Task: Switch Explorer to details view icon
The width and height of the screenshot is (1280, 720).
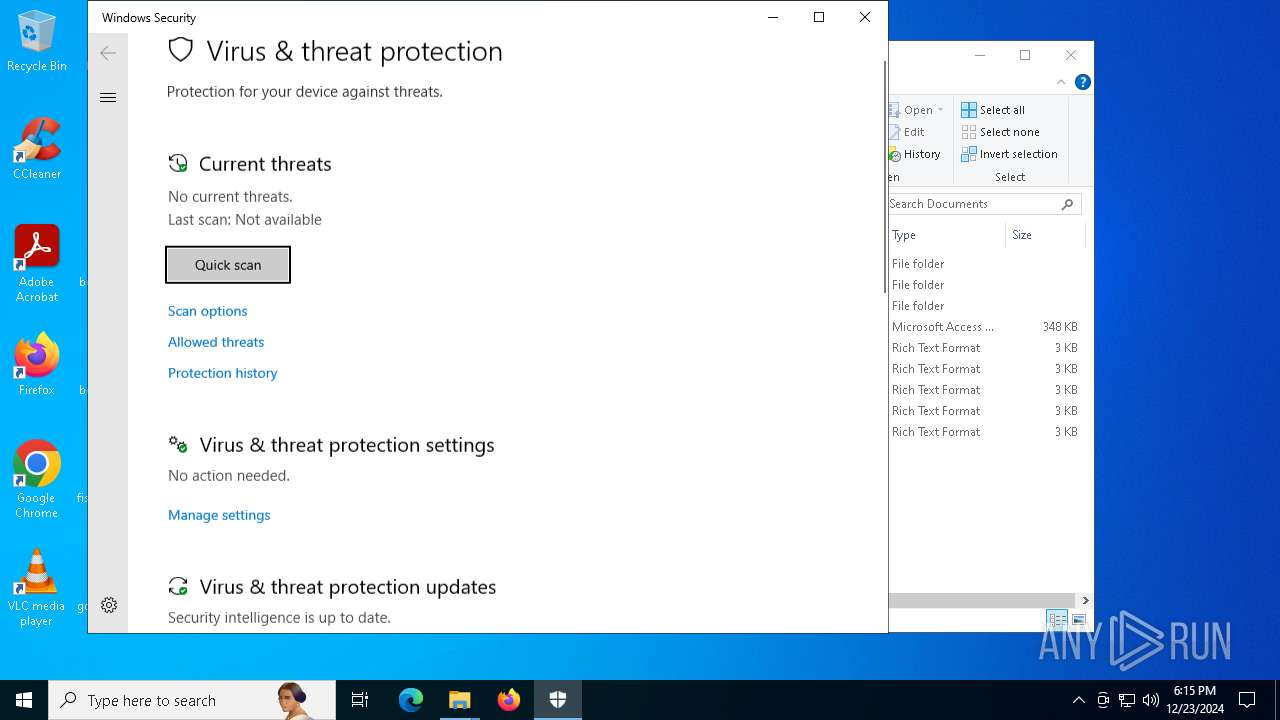Action: coord(1057,620)
